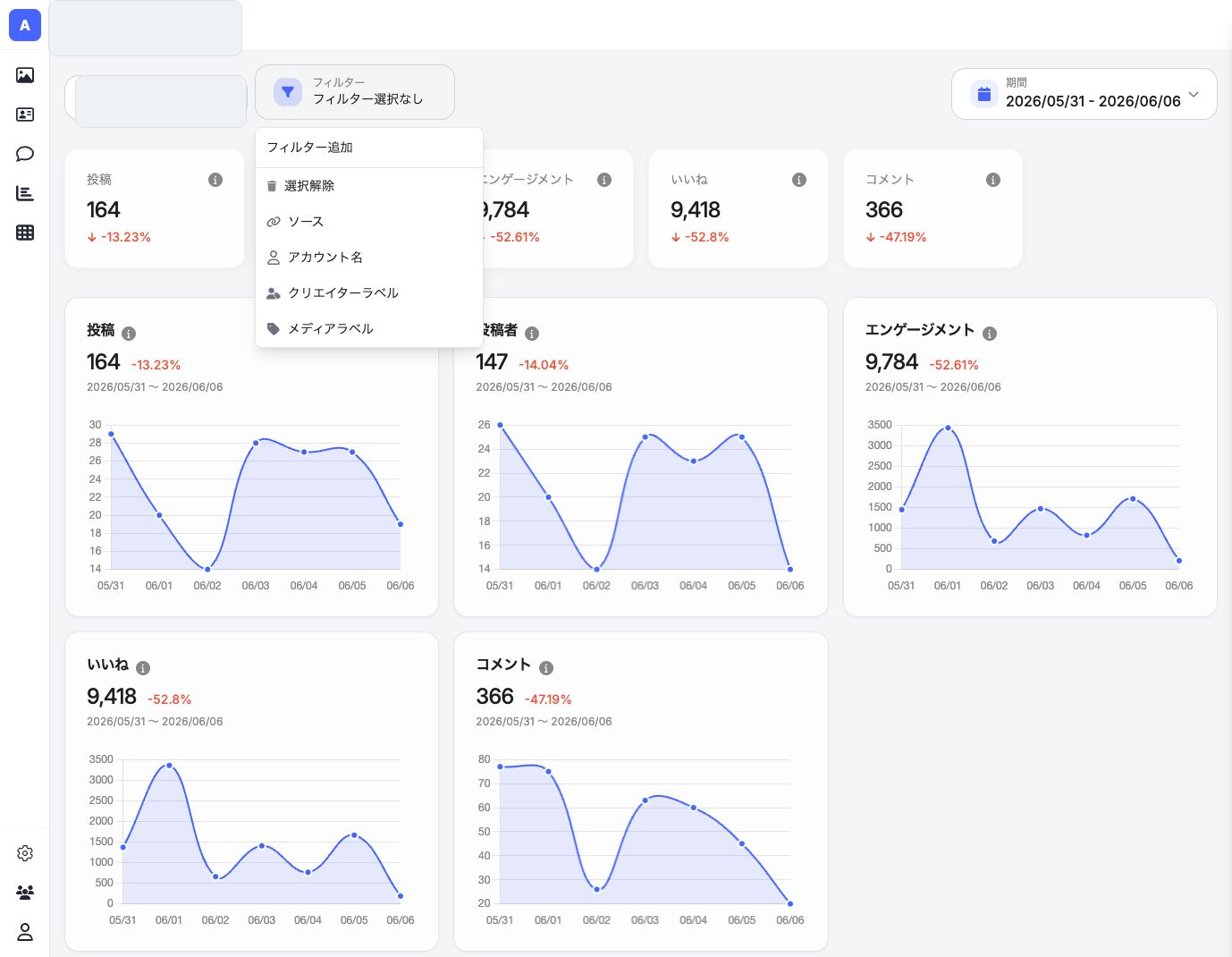Viewport: 1232px width, 957px height.
Task: Click info icon on コメント summary card
Action: (993, 180)
